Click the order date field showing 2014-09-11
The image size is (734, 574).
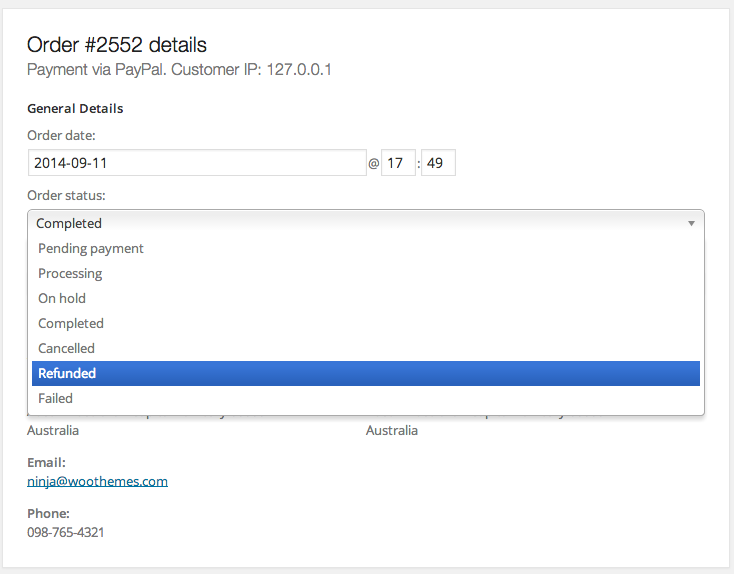(x=197, y=163)
